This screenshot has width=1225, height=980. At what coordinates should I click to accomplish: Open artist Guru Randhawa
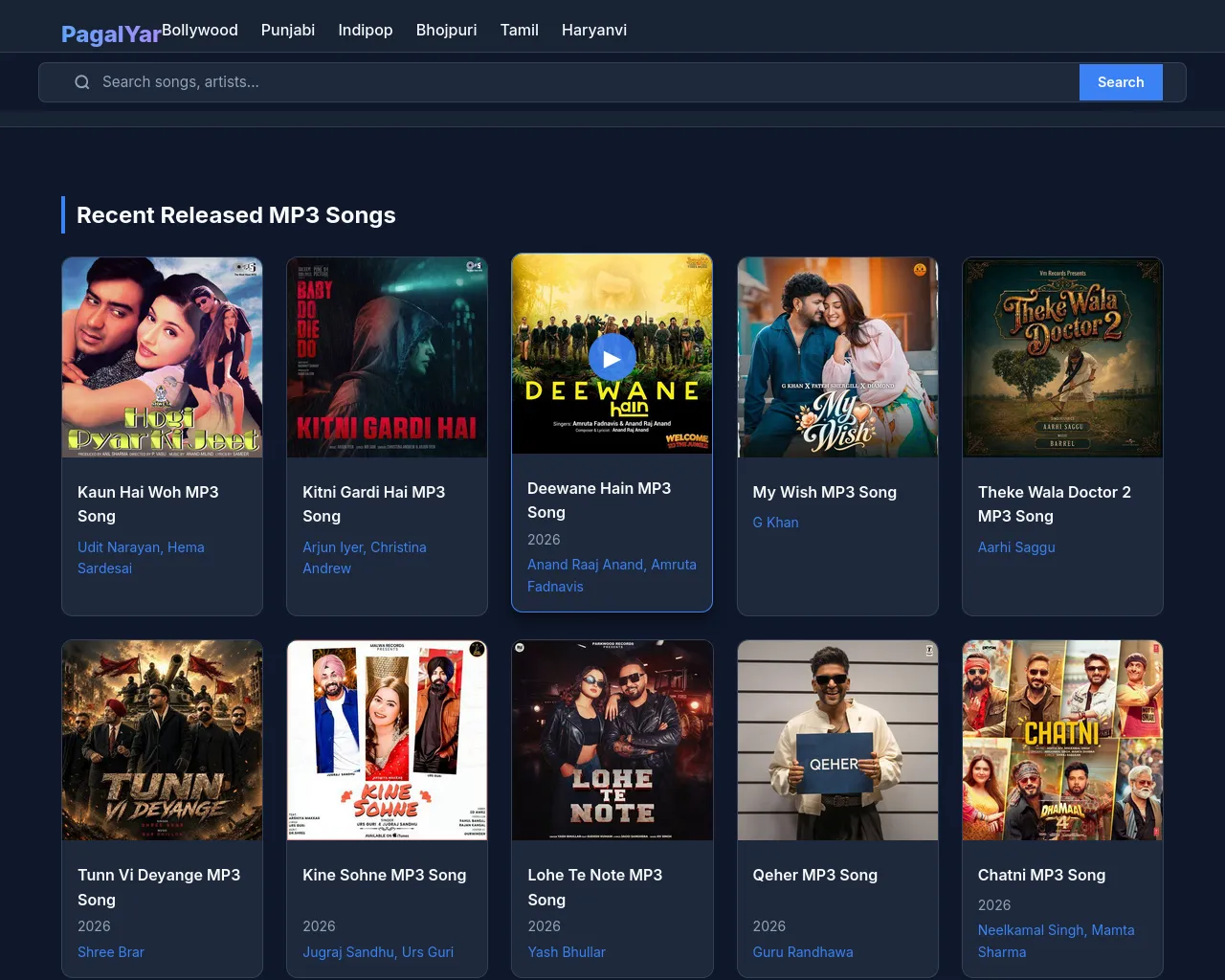click(x=803, y=952)
